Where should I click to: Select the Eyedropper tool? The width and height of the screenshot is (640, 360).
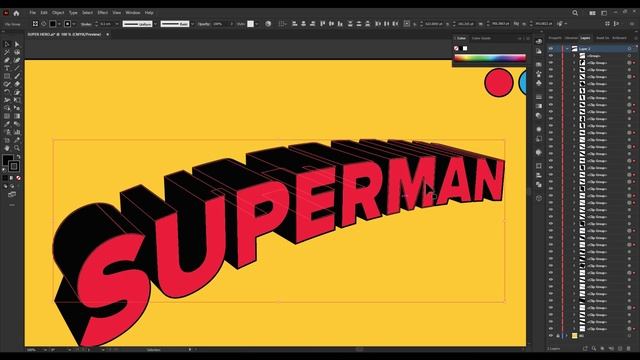click(7, 124)
